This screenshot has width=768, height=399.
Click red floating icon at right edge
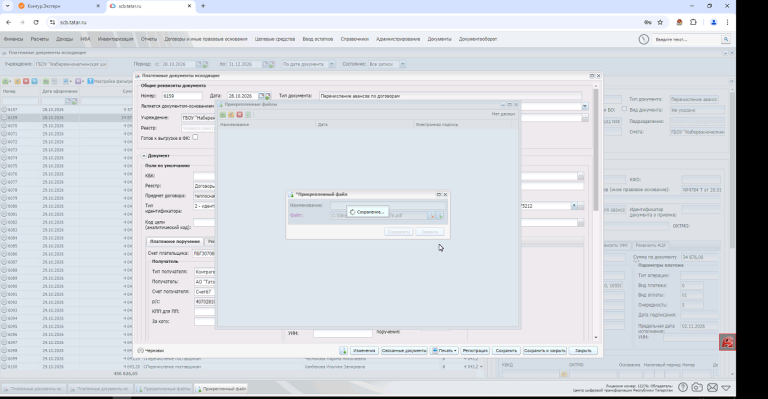pyautogui.click(x=727, y=342)
